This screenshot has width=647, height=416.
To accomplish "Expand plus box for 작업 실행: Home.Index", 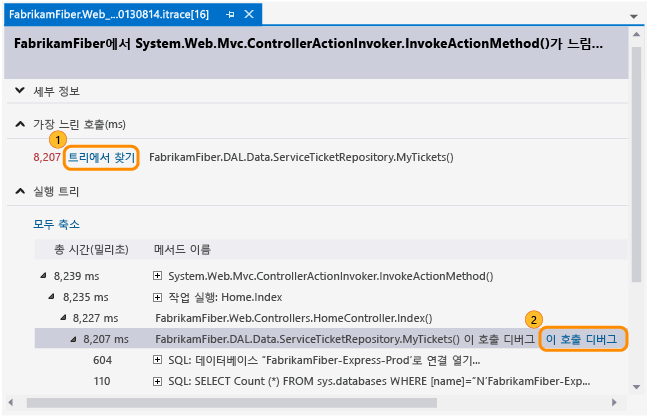I will [x=157, y=297].
